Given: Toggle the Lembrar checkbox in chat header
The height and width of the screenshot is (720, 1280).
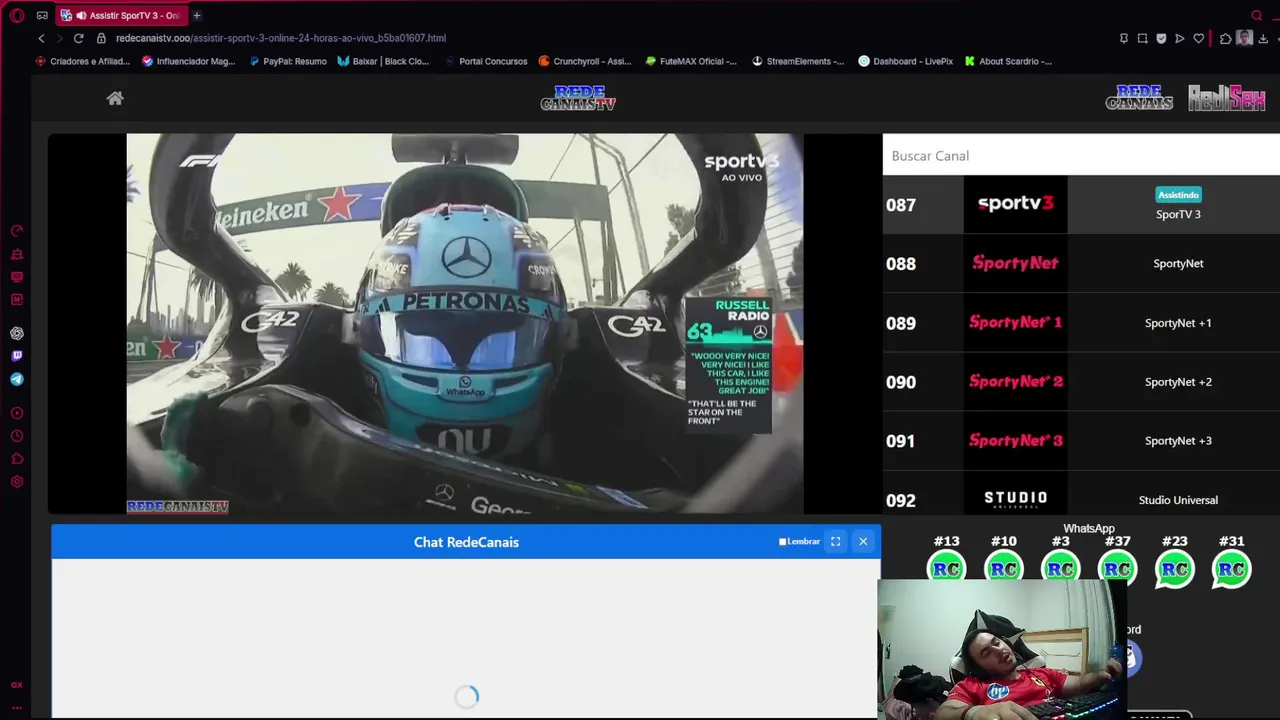Looking at the screenshot, I should click(x=783, y=542).
